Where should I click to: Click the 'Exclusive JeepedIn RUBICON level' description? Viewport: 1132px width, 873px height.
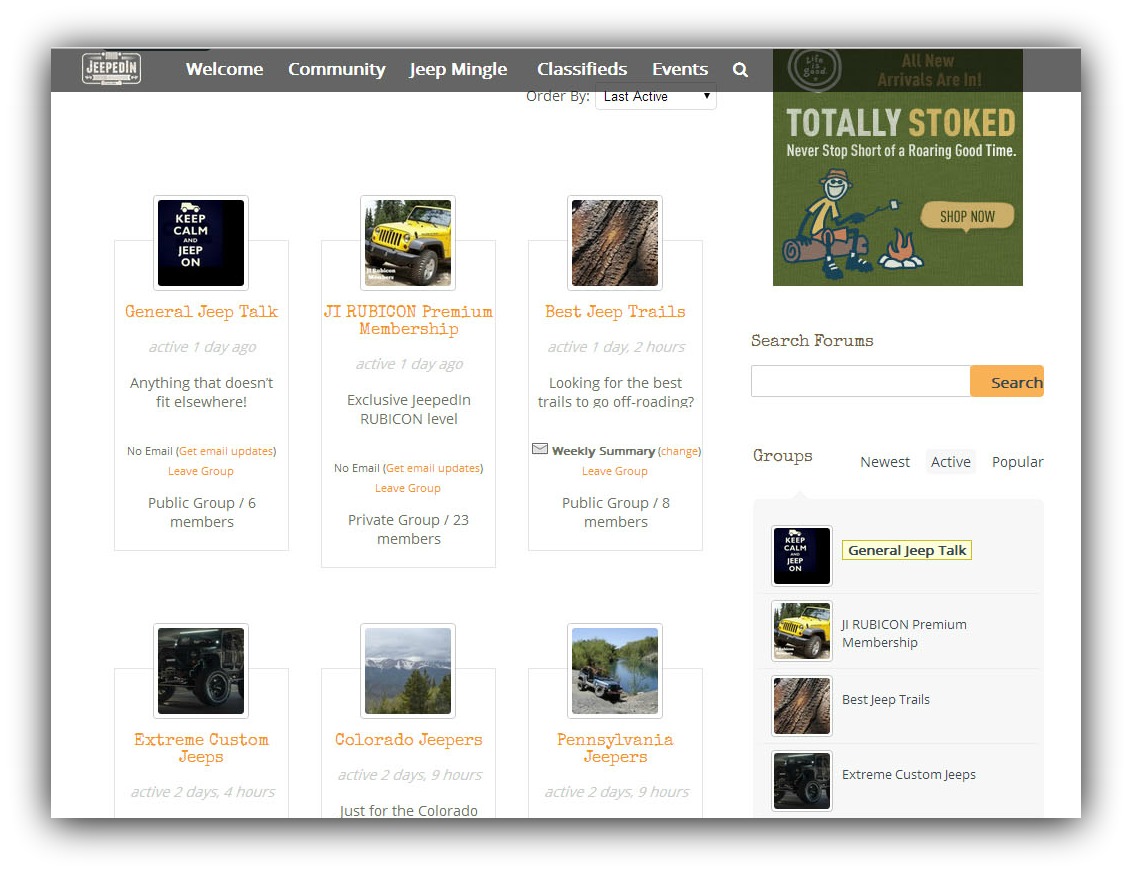tap(409, 409)
